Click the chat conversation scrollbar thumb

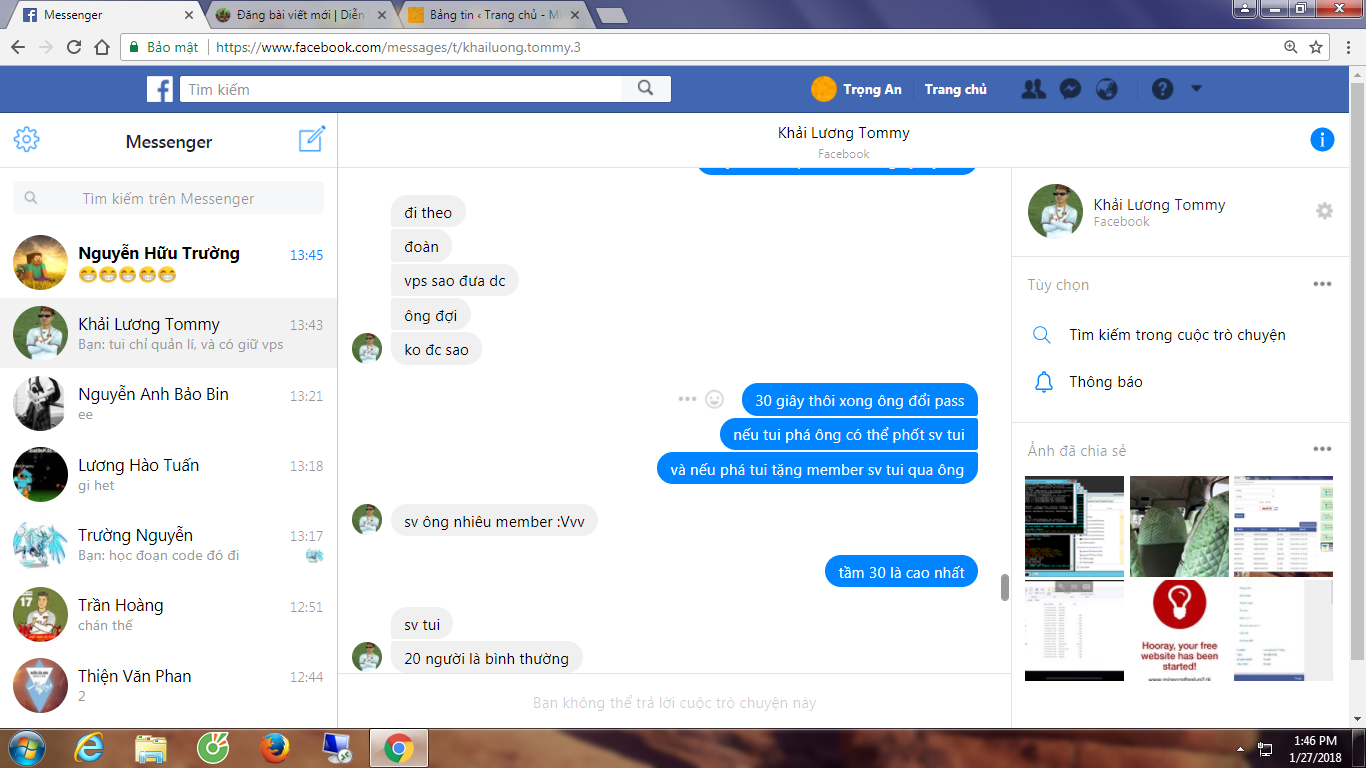pyautogui.click(x=1004, y=588)
